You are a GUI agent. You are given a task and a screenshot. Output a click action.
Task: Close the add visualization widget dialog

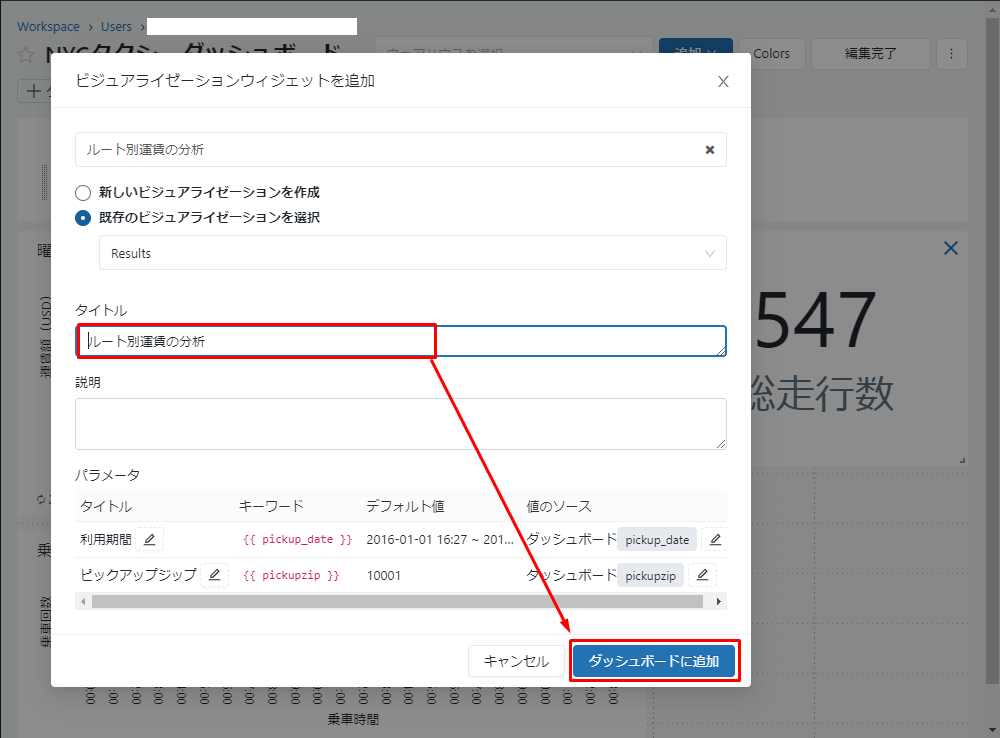tap(723, 81)
